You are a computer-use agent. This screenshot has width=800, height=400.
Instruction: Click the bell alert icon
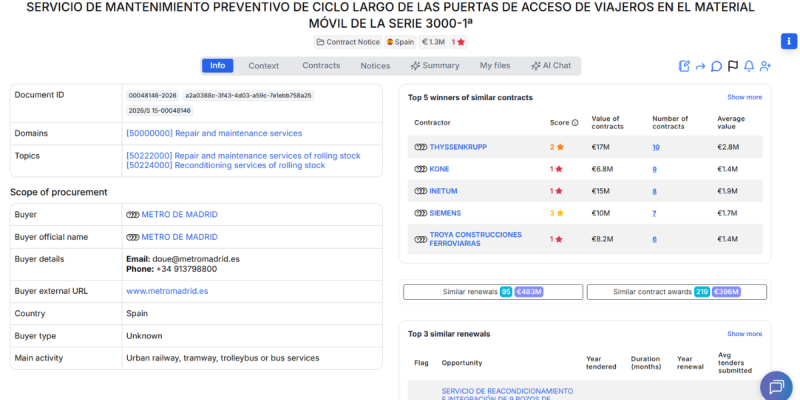[x=748, y=66]
